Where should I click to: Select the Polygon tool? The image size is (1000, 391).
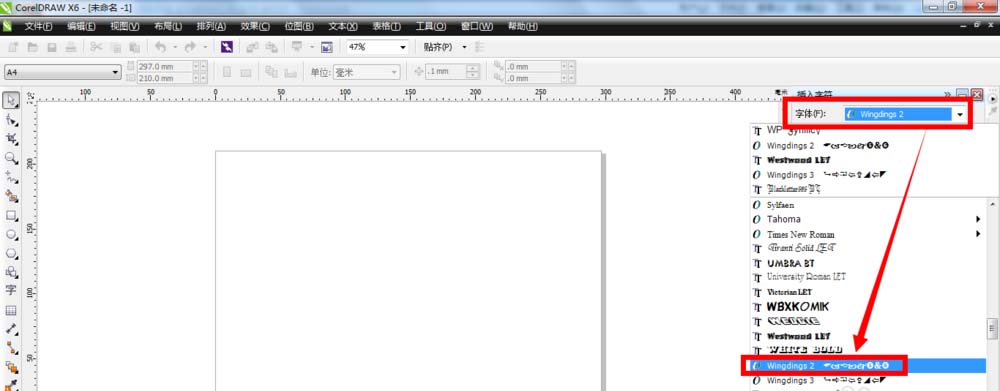pyautogui.click(x=11, y=253)
